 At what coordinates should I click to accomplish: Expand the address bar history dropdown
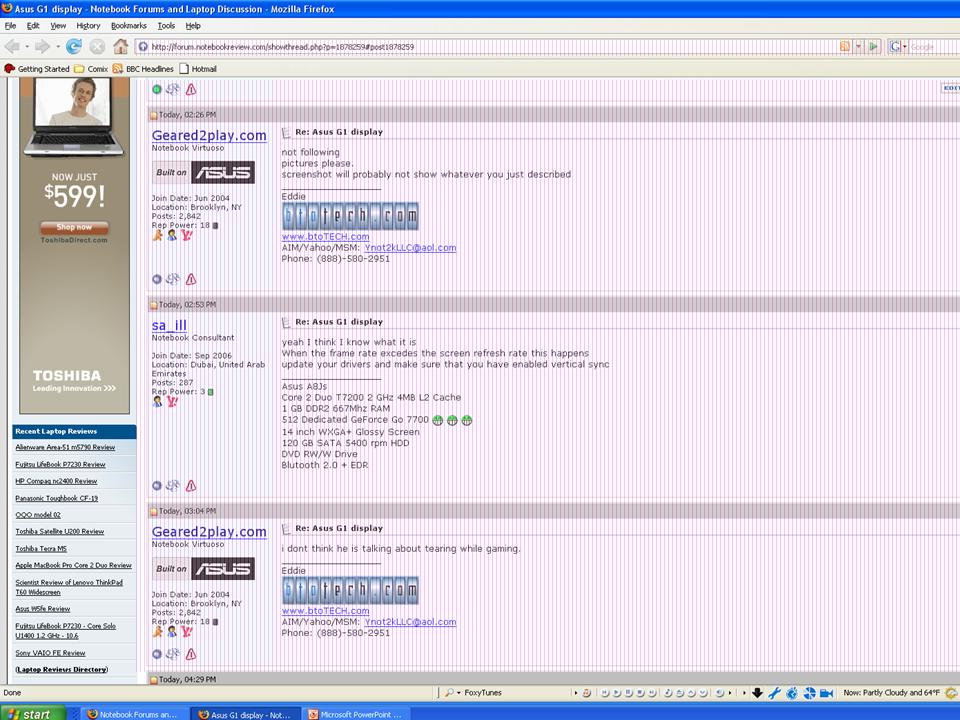click(x=858, y=47)
